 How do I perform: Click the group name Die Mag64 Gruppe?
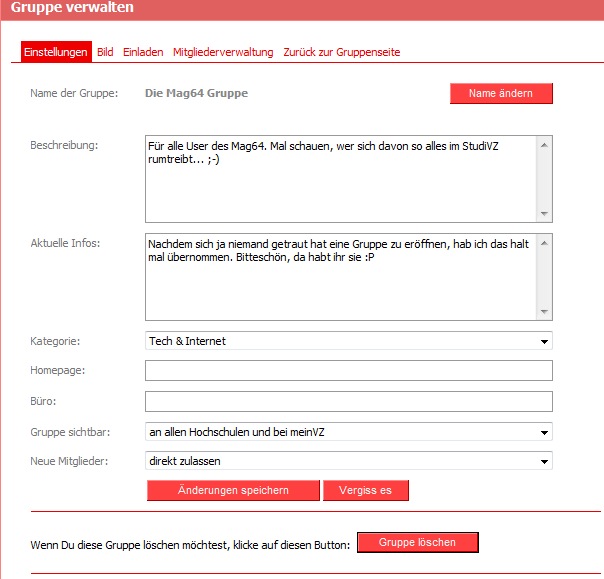(196, 93)
